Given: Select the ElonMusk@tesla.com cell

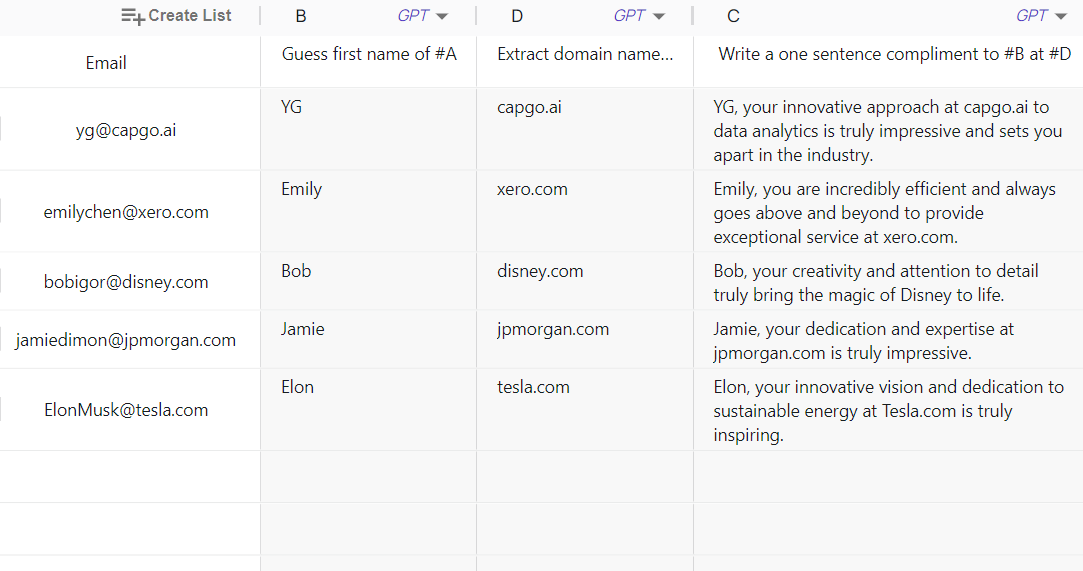Looking at the screenshot, I should tap(126, 410).
